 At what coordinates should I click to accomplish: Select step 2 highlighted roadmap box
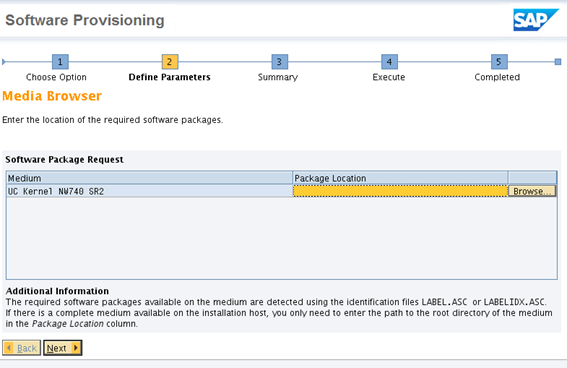[x=170, y=62]
